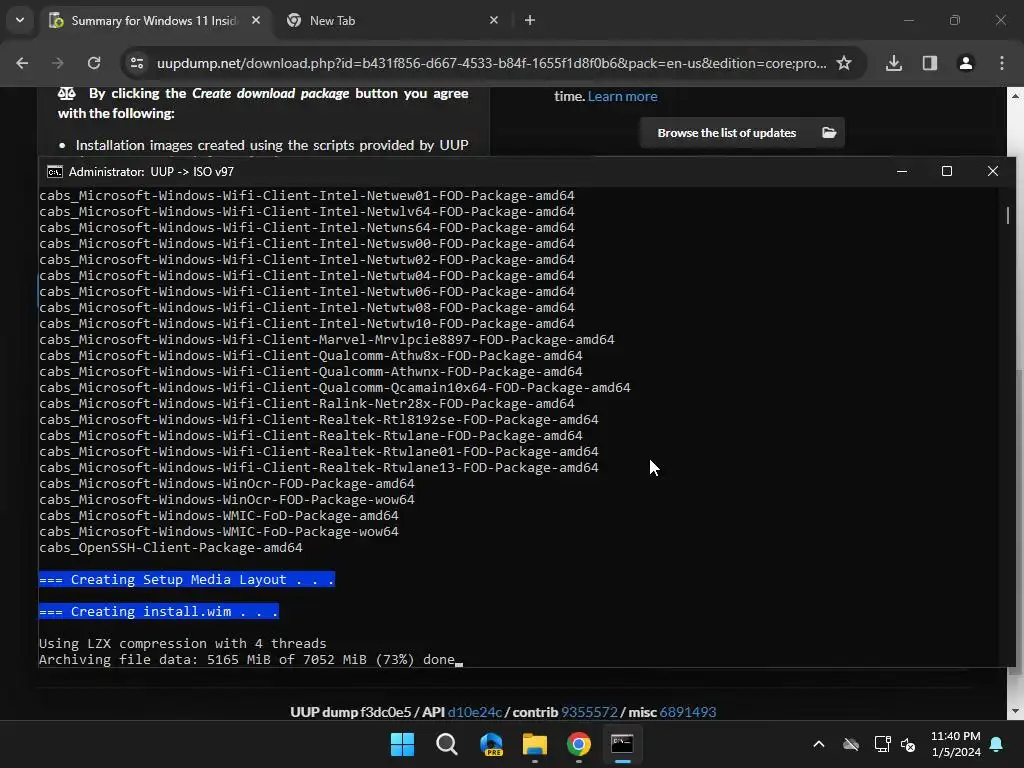Open Windows taskbar Search

click(447, 744)
